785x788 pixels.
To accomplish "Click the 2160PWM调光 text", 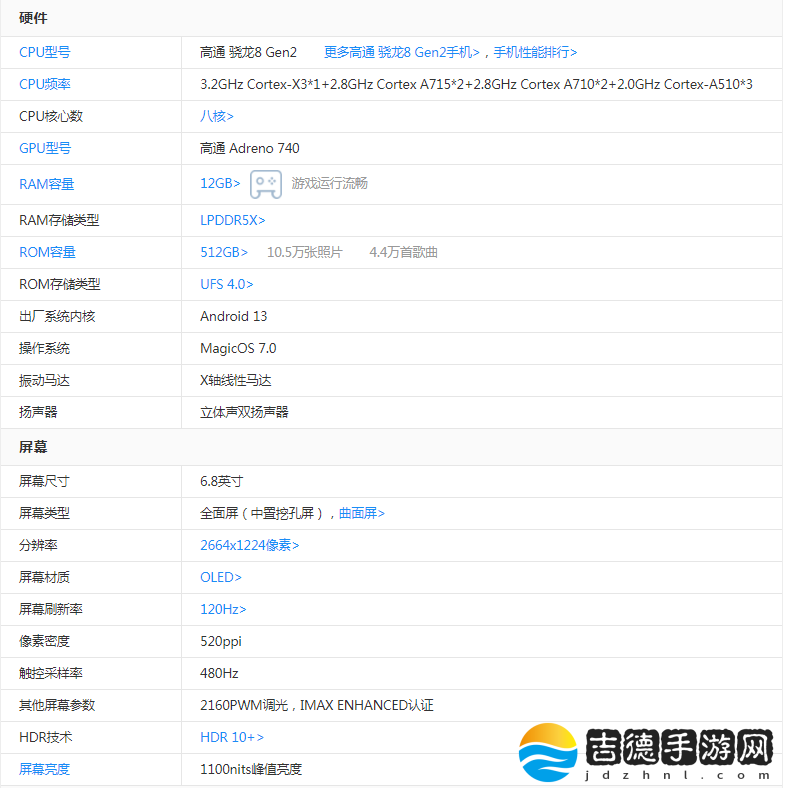I will click(244, 706).
